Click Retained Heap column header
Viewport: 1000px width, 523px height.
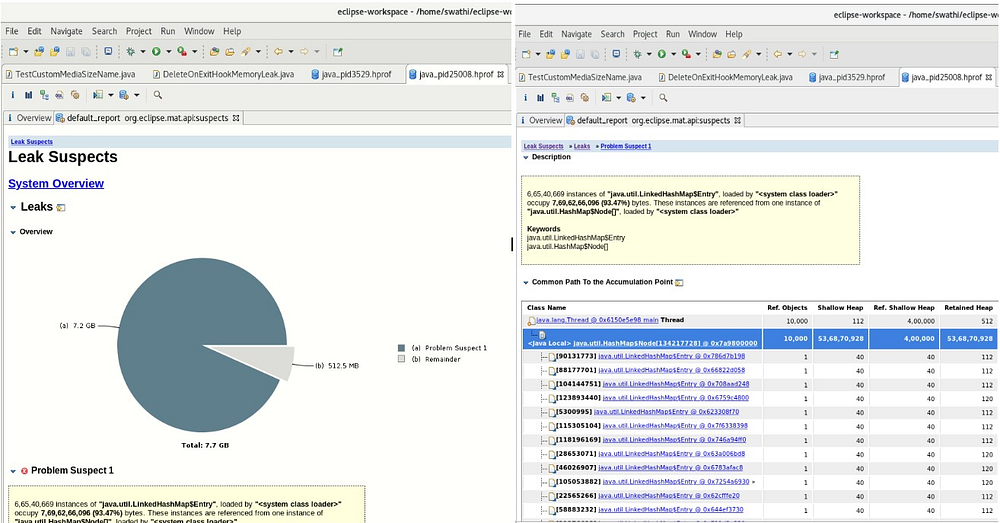(x=968, y=307)
